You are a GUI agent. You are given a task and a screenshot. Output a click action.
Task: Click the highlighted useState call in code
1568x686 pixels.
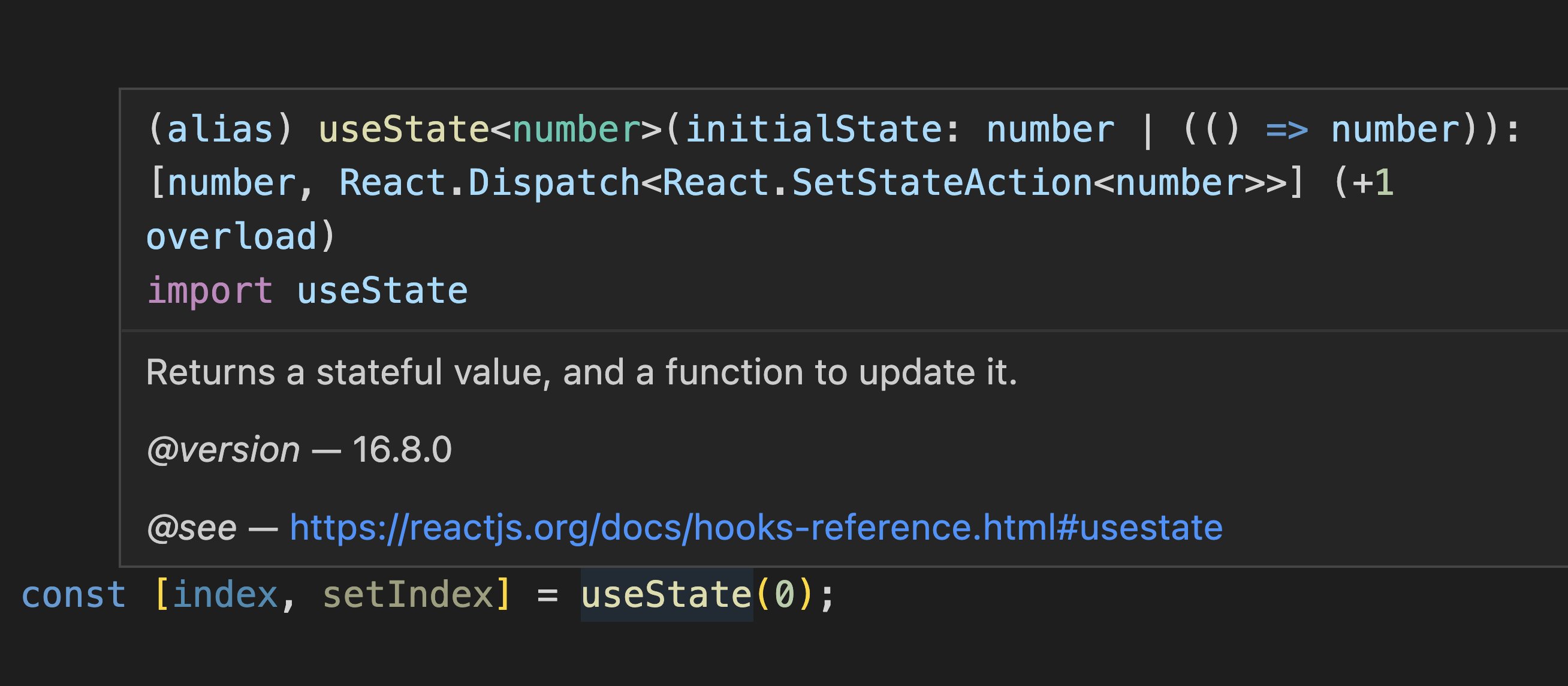pos(667,595)
